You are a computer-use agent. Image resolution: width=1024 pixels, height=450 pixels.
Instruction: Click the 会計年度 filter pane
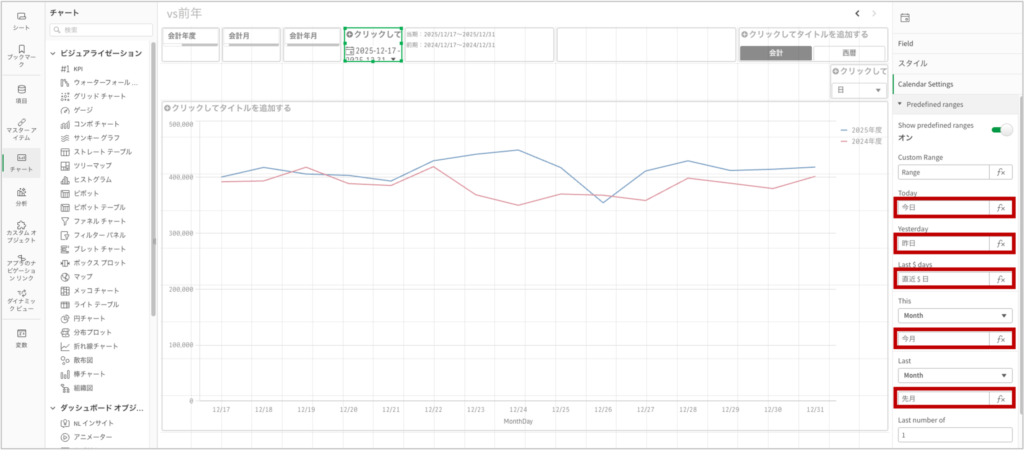190,45
